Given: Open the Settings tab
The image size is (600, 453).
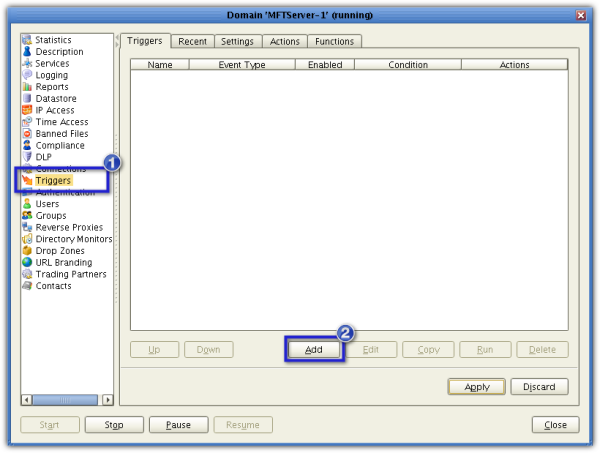Looking at the screenshot, I should click(x=237, y=41).
